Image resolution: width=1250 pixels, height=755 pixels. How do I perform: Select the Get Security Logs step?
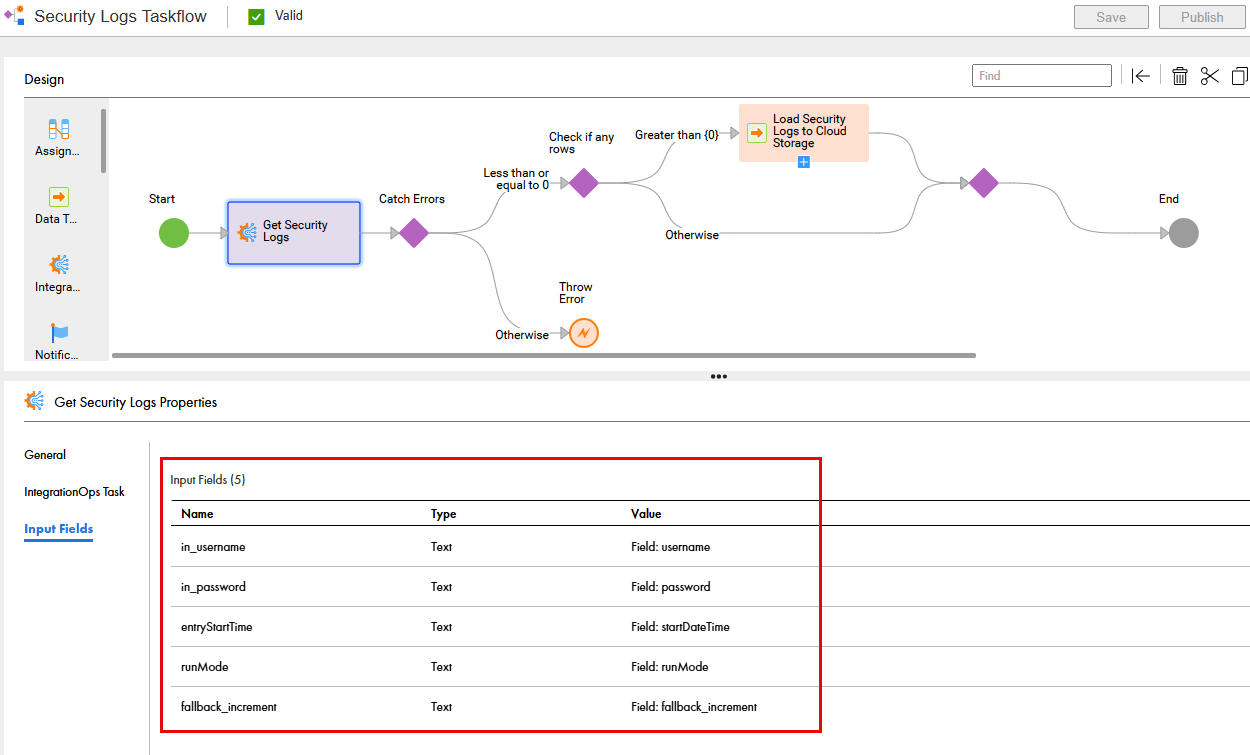[x=294, y=233]
